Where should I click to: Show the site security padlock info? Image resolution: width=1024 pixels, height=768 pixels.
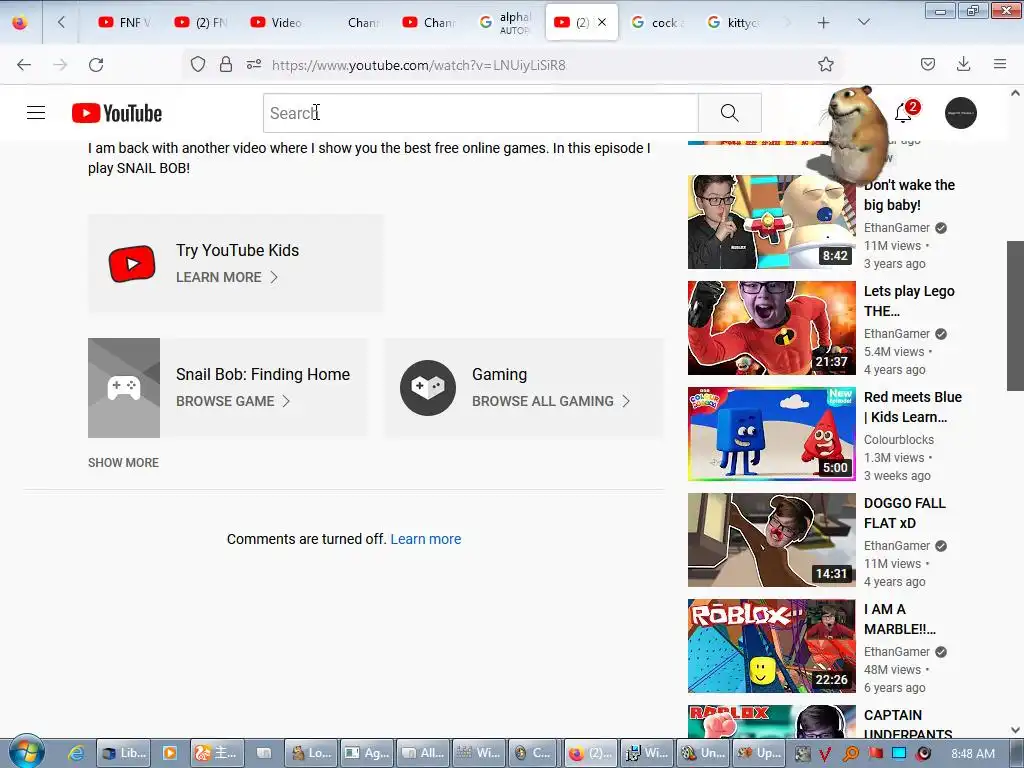(x=226, y=64)
